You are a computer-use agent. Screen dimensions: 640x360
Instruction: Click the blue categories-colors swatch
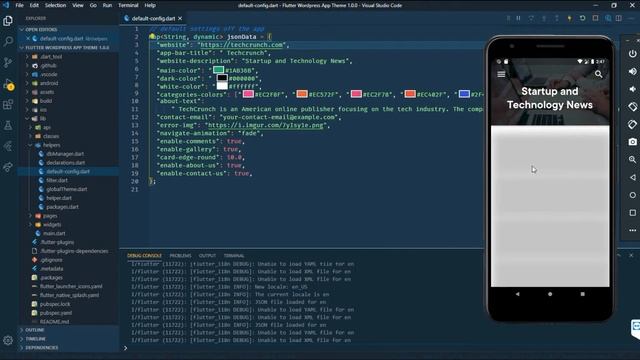click(x=464, y=94)
